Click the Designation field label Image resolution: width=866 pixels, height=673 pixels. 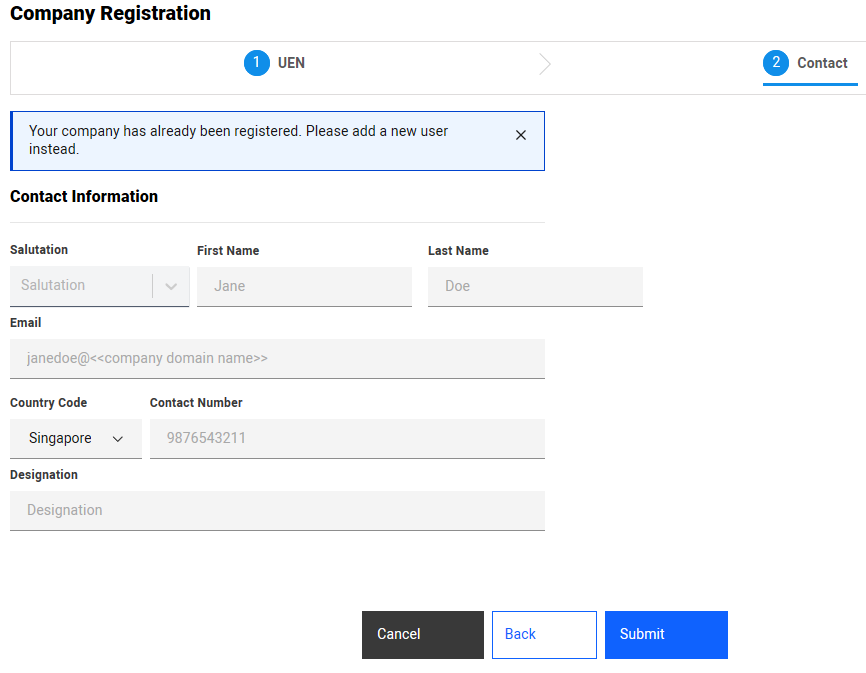44,475
